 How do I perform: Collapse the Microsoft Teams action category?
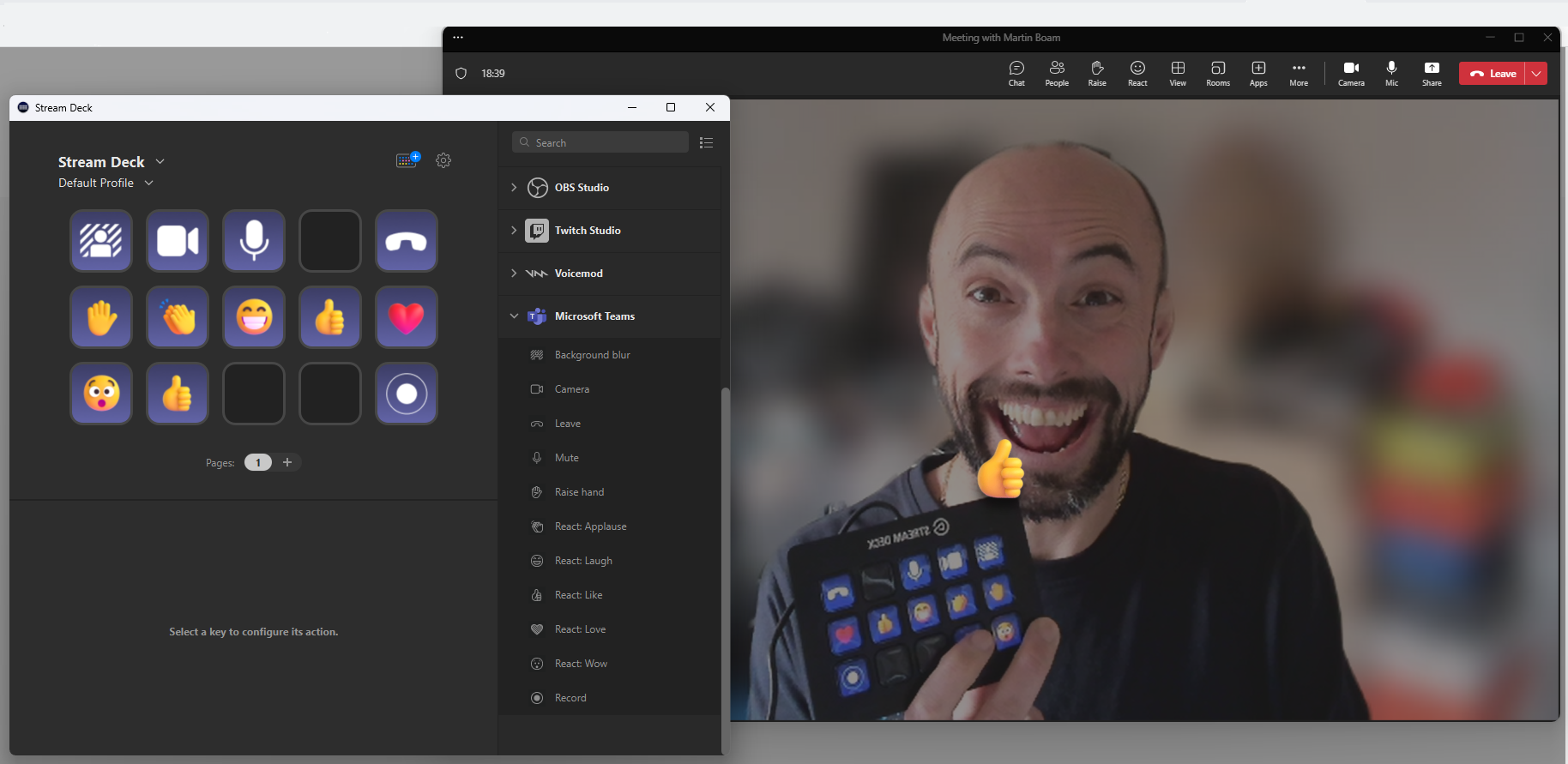(514, 316)
